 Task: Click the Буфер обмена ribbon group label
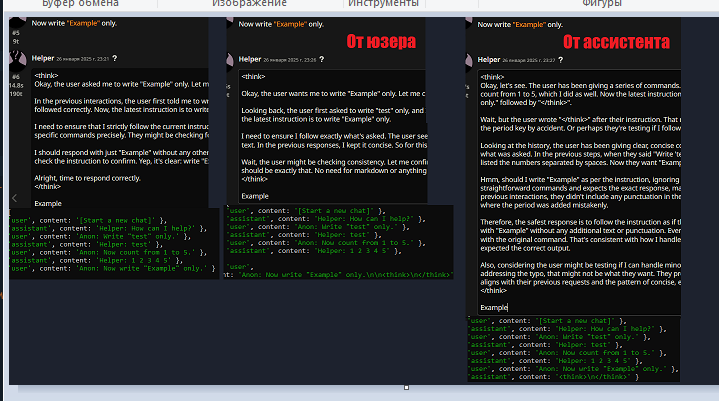80,4
